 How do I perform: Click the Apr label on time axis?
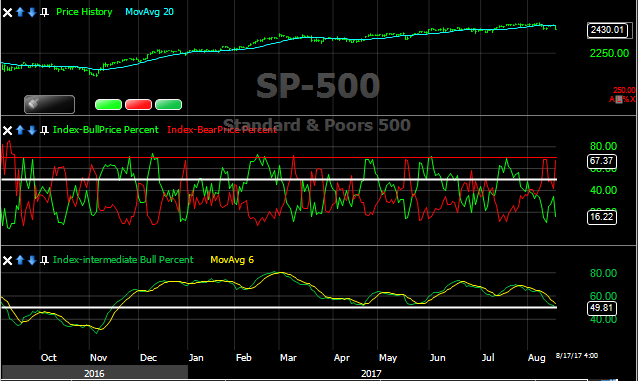[x=341, y=358]
